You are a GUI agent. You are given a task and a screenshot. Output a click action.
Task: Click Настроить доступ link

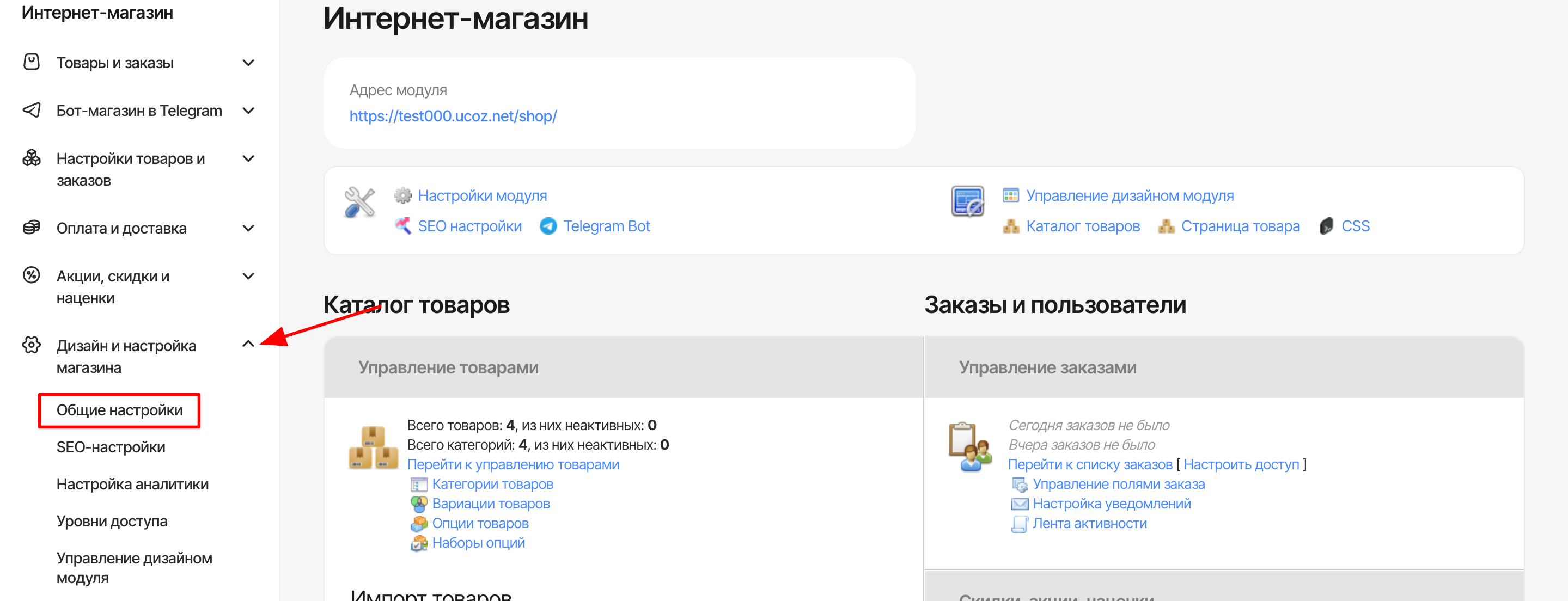pyautogui.click(x=1241, y=464)
